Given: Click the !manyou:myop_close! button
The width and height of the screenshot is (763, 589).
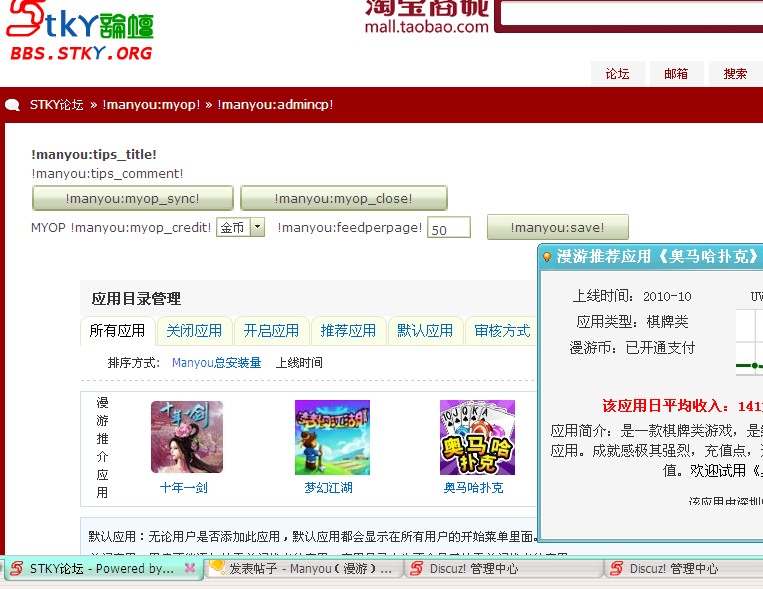Looking at the screenshot, I should (x=344, y=198).
